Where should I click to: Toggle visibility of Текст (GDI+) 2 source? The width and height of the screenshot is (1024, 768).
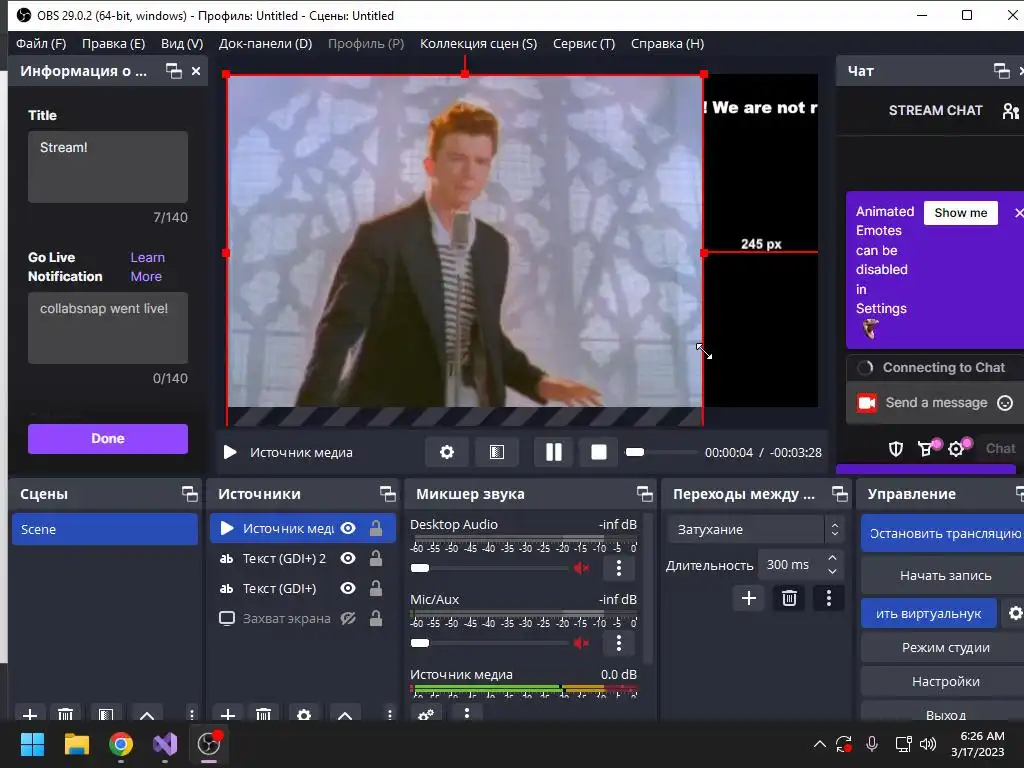coord(348,558)
